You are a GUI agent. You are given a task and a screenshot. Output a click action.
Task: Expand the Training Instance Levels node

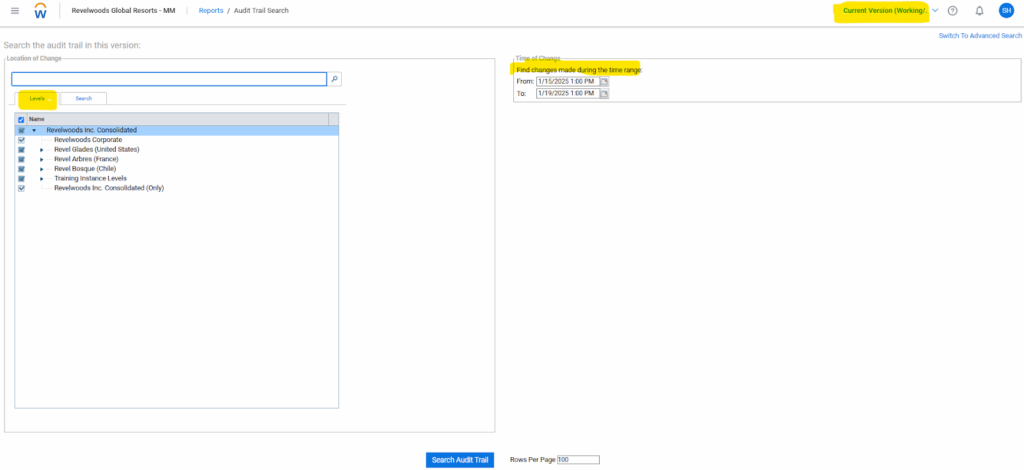coord(42,179)
